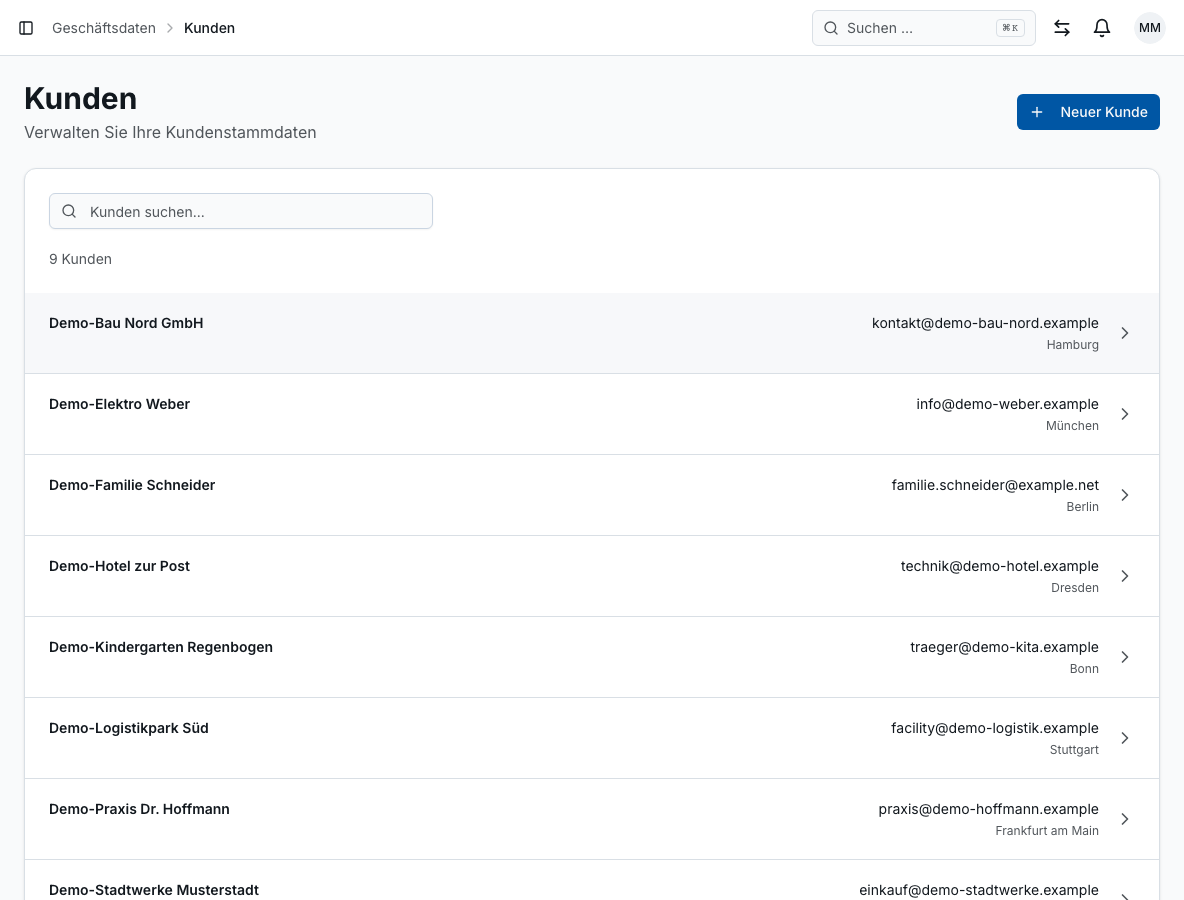The height and width of the screenshot is (900, 1184).
Task: Open chevron for Demo-Logistikpark Süd
Action: 1124,738
